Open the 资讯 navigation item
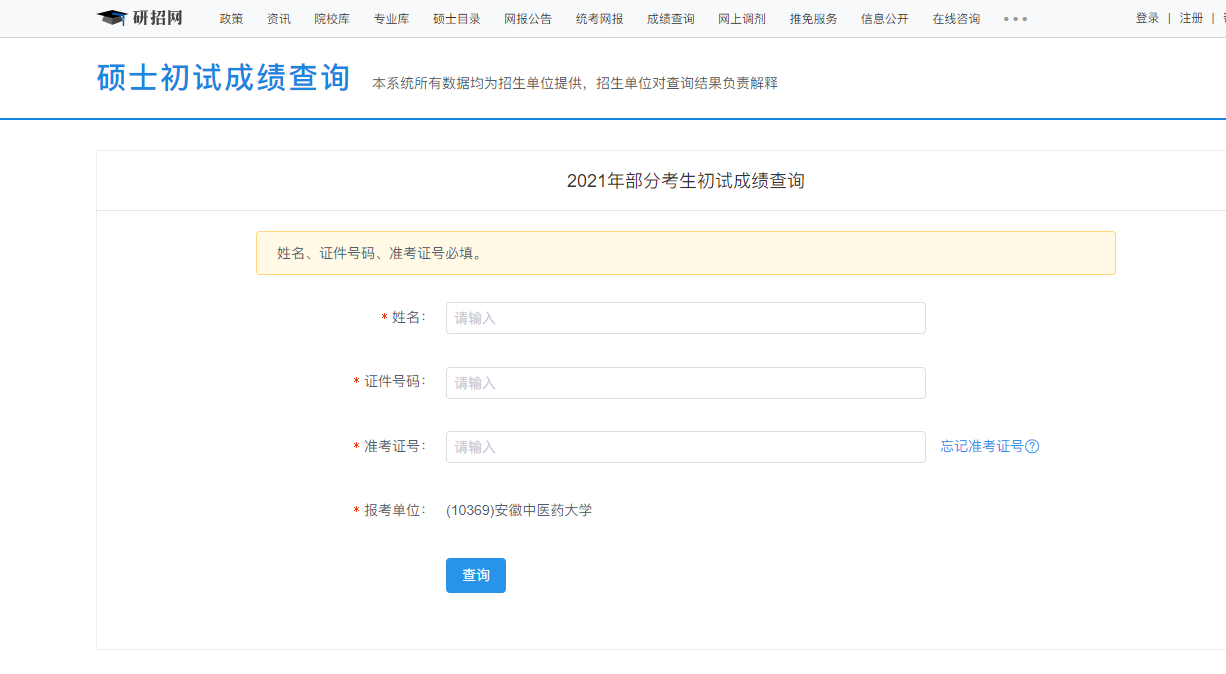Image resolution: width=1226 pixels, height=674 pixels. pos(279,19)
